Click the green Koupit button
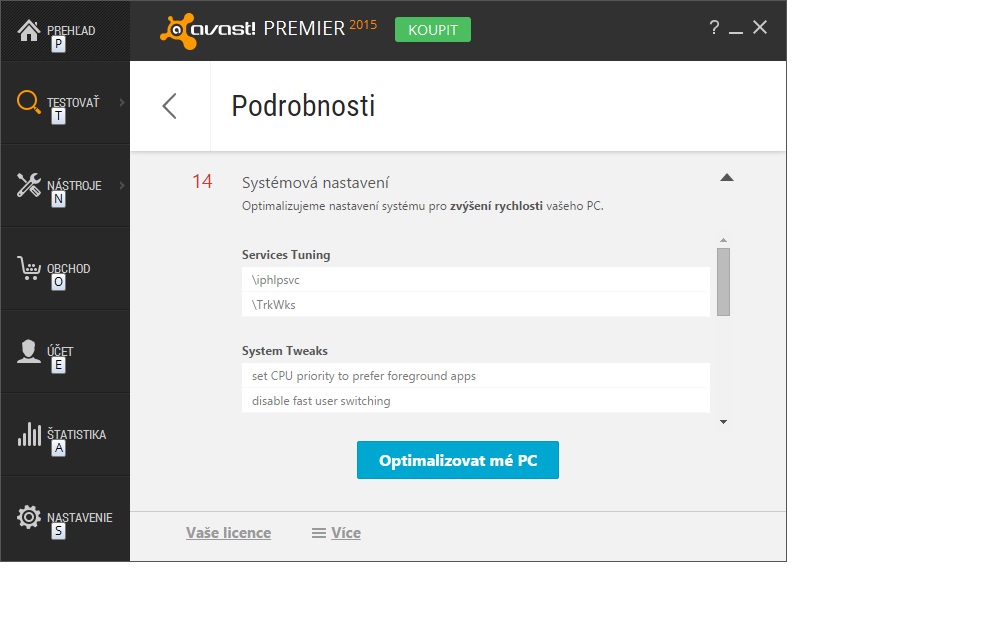The image size is (1008, 630). (433, 30)
